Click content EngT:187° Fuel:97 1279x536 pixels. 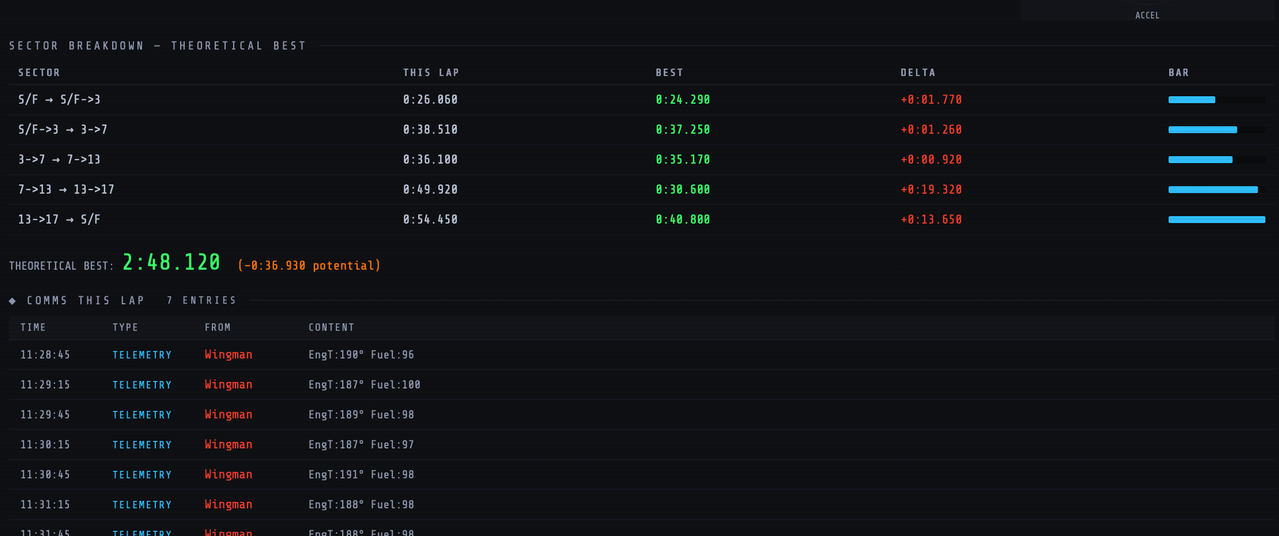361,445
